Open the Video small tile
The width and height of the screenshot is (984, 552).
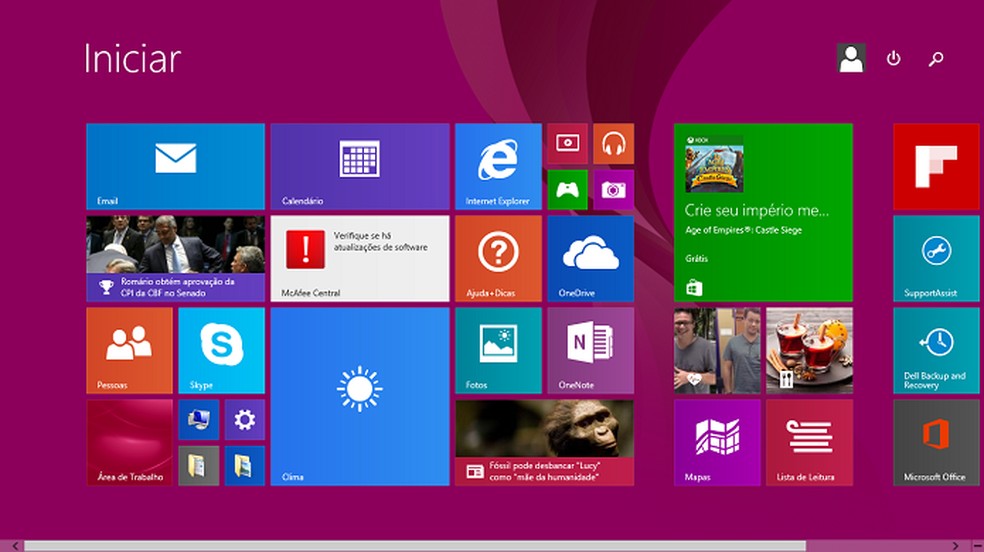(567, 144)
